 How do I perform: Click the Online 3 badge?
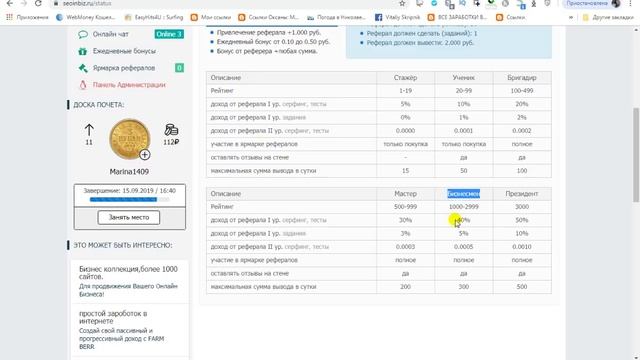click(169, 34)
